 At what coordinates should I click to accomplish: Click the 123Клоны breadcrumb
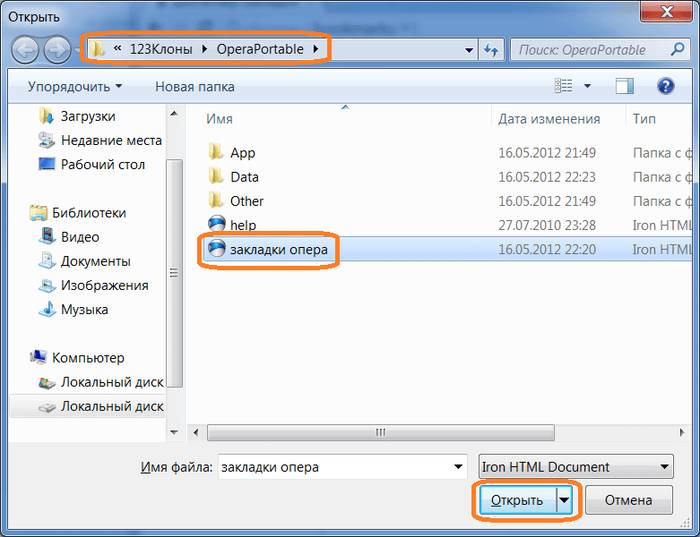(161, 49)
